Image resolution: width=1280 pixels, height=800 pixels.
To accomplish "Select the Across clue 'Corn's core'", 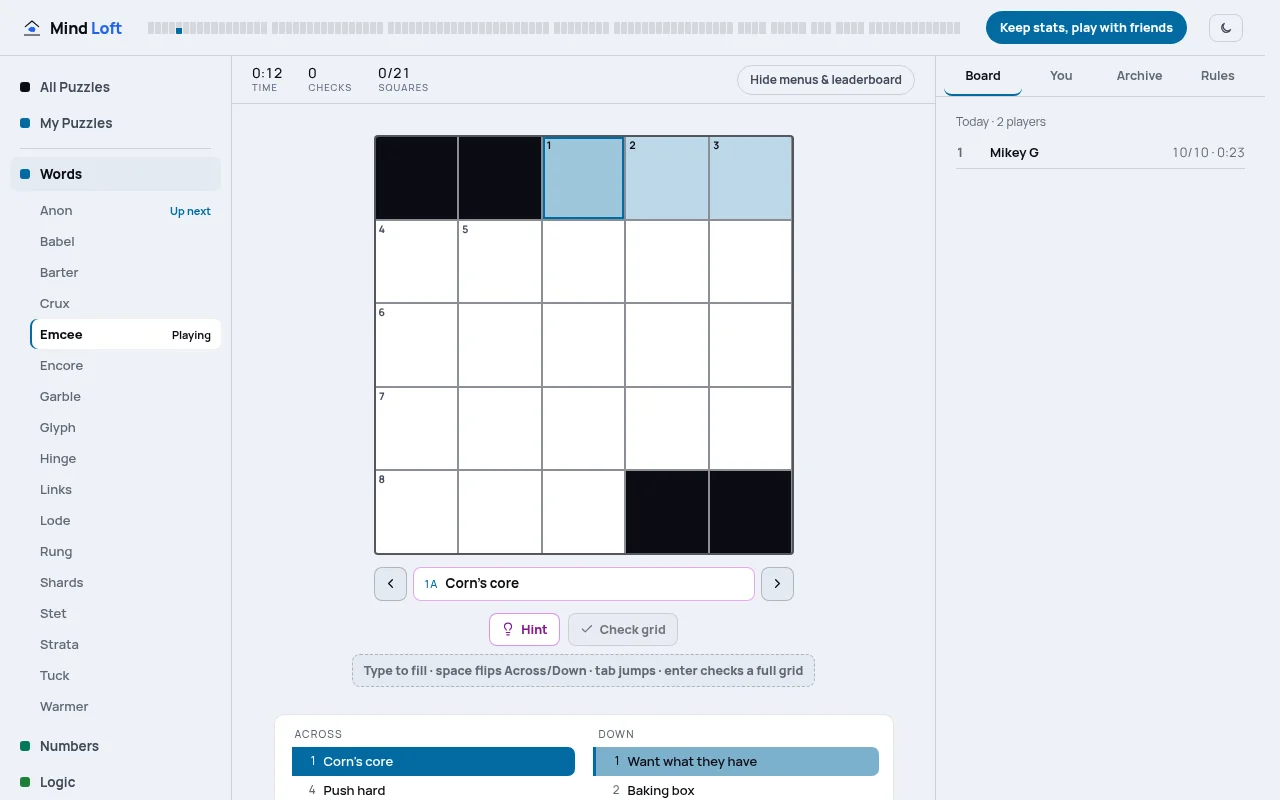I will coord(433,762).
